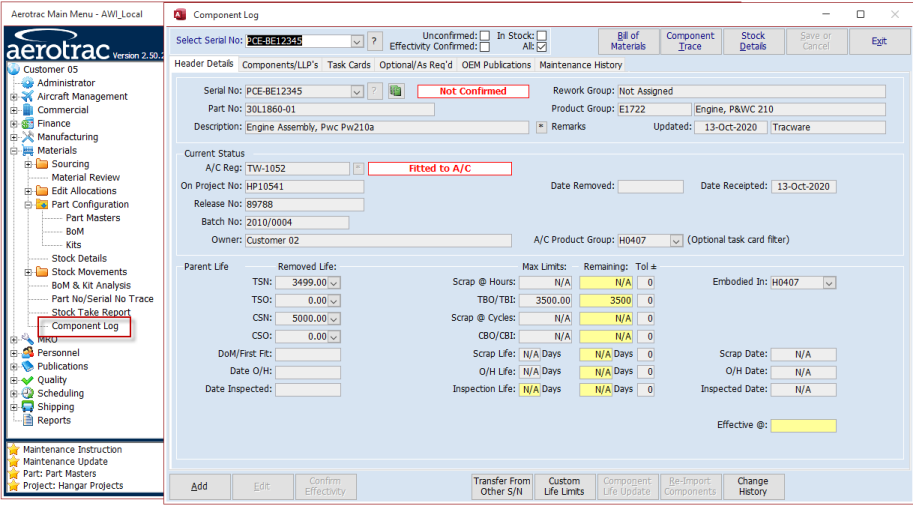Click the Finance module icon in tree
This screenshot has height=505, width=913.
pyautogui.click(x=27, y=124)
